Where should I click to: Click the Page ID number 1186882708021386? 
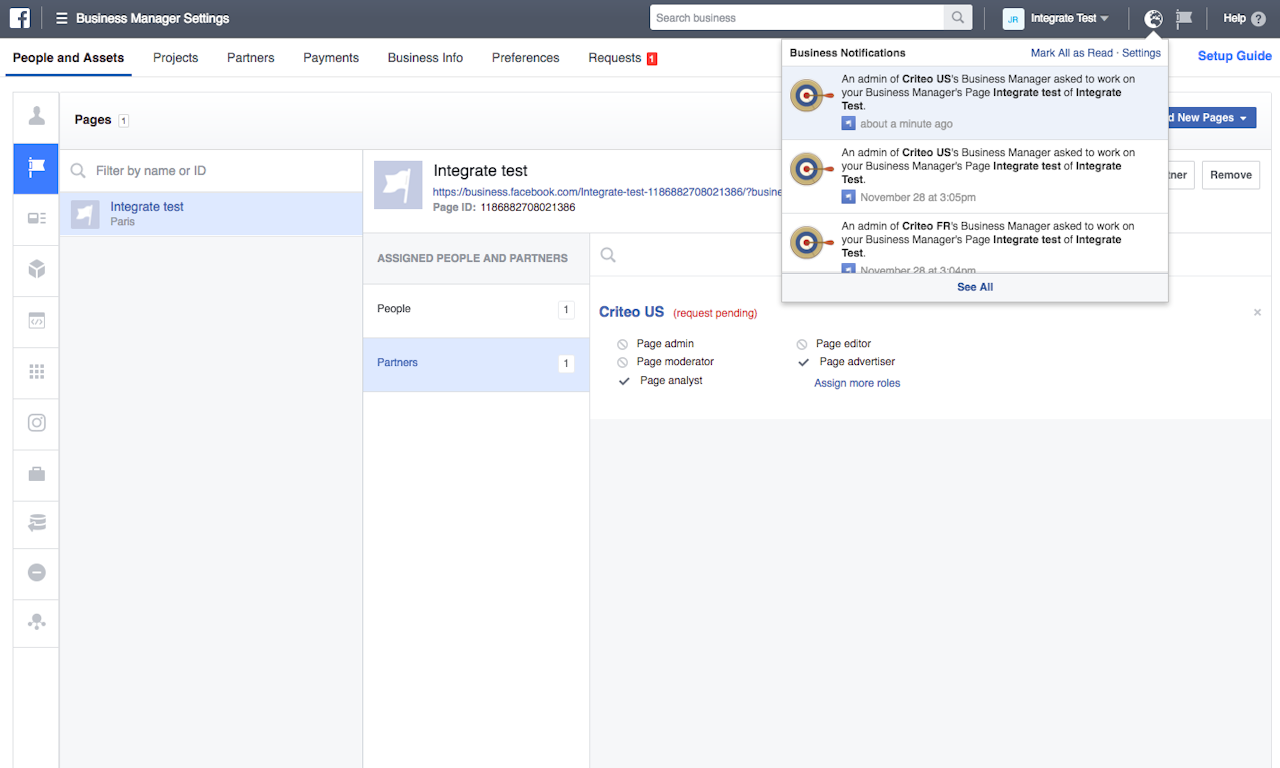pos(528,208)
